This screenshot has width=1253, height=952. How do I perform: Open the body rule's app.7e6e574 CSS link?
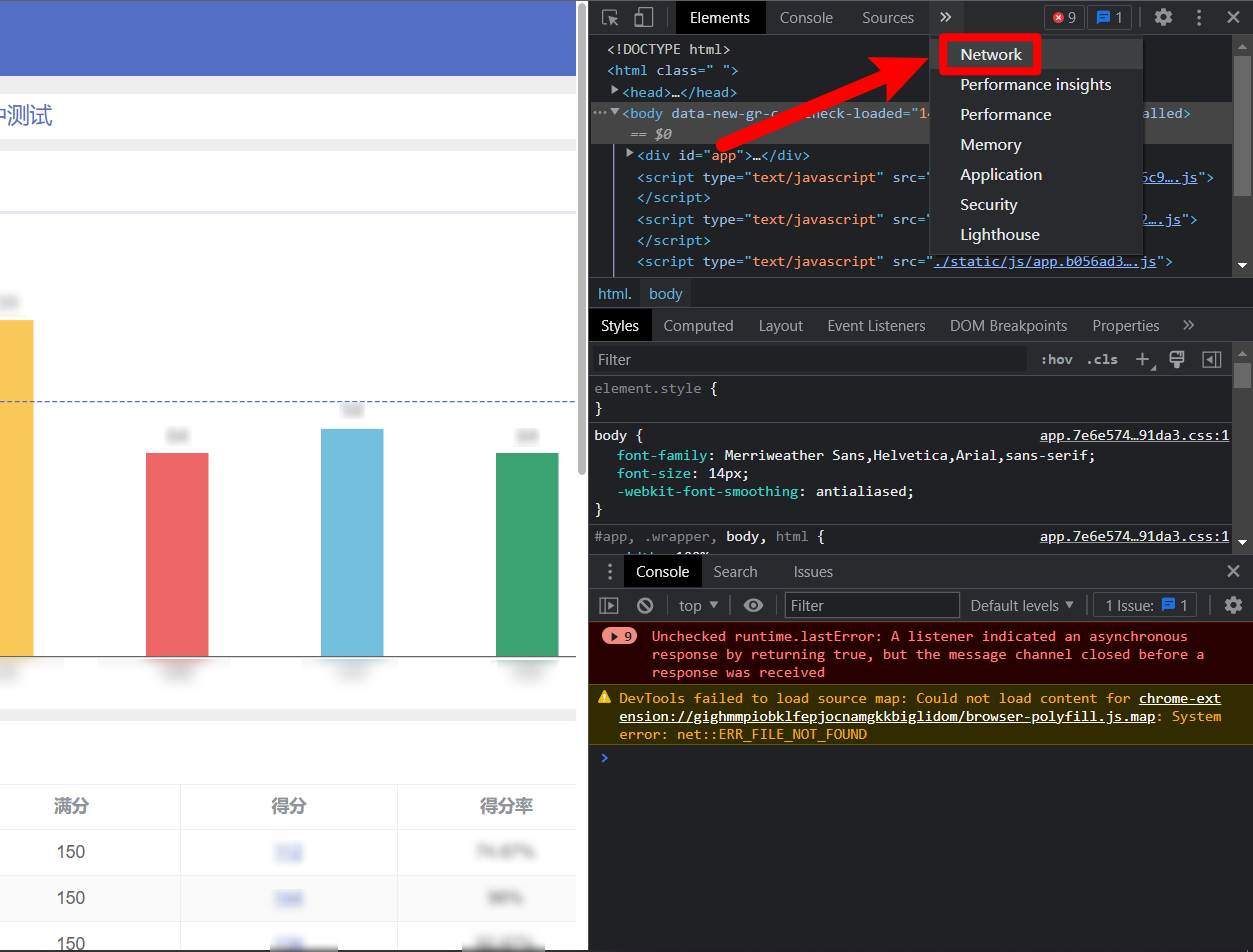[1134, 436]
